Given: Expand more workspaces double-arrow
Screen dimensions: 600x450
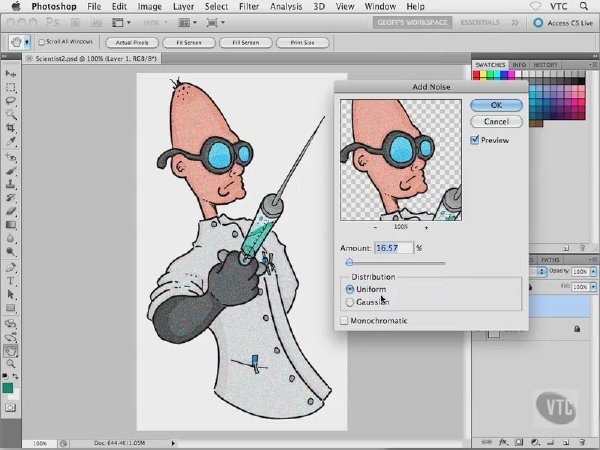Looking at the screenshot, I should pyautogui.click(x=515, y=23).
